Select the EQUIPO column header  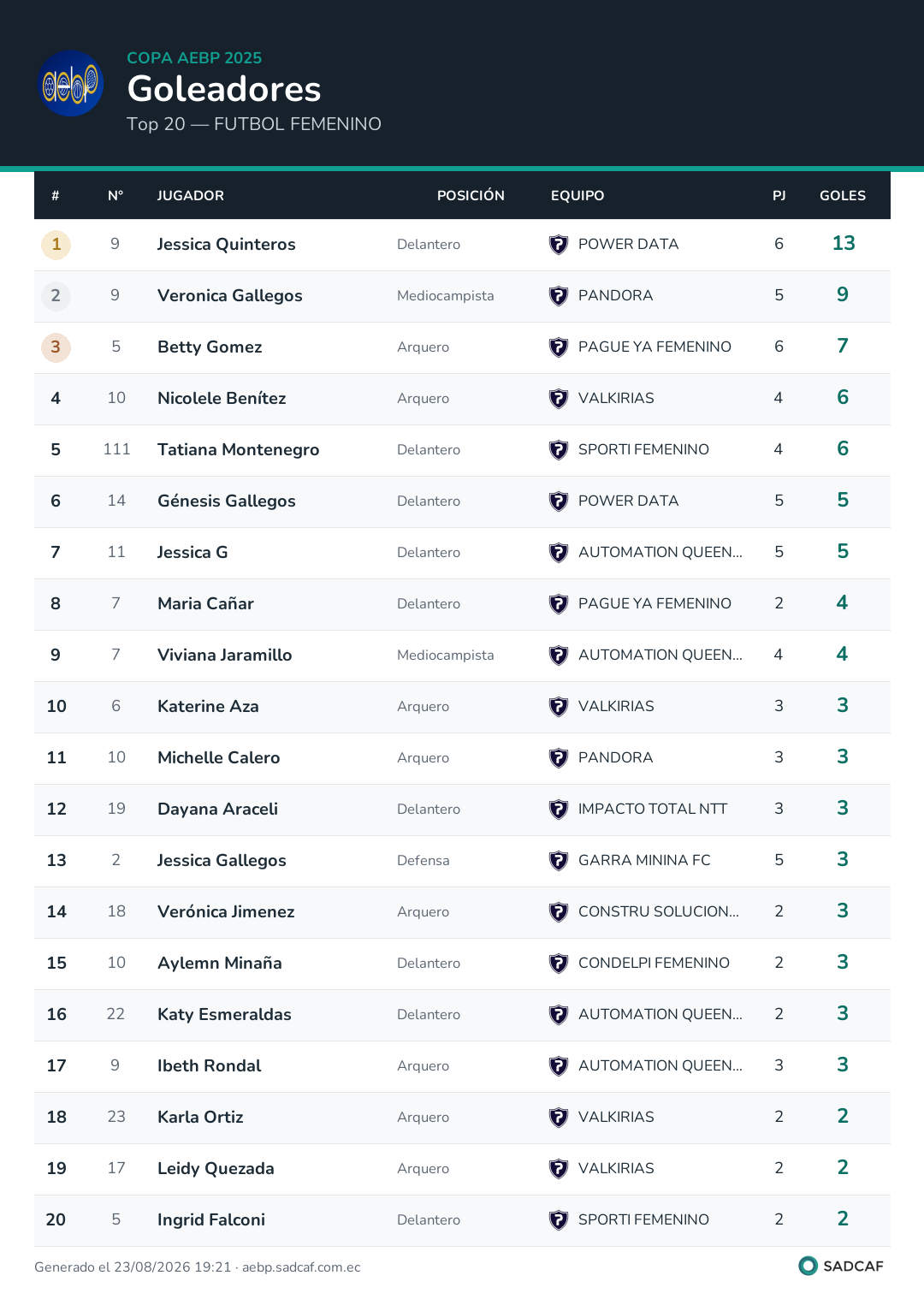click(577, 196)
